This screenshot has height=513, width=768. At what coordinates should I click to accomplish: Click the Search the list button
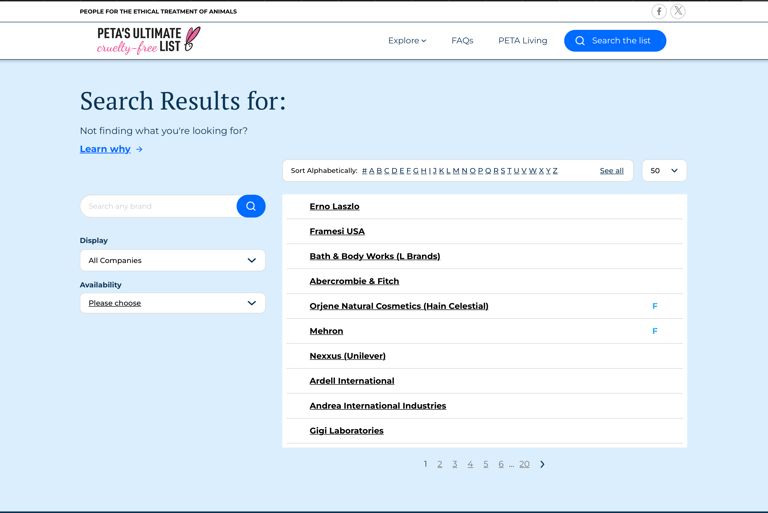tap(615, 41)
